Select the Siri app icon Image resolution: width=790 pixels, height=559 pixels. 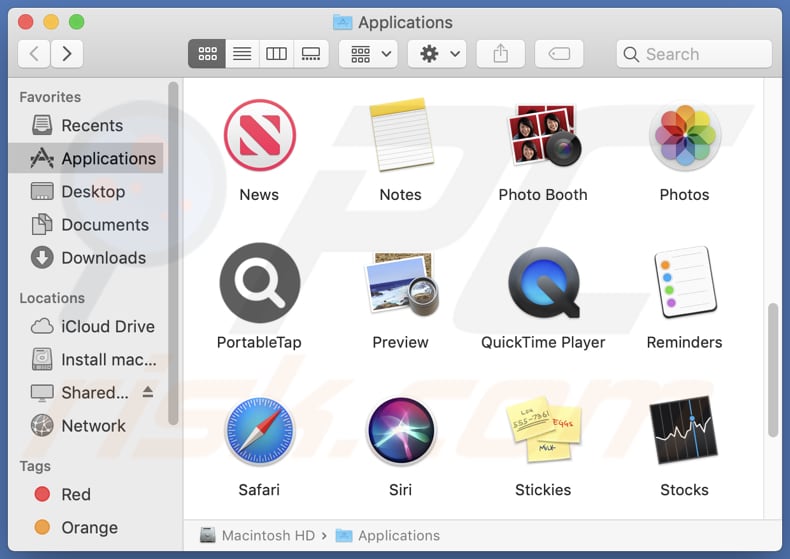point(401,431)
